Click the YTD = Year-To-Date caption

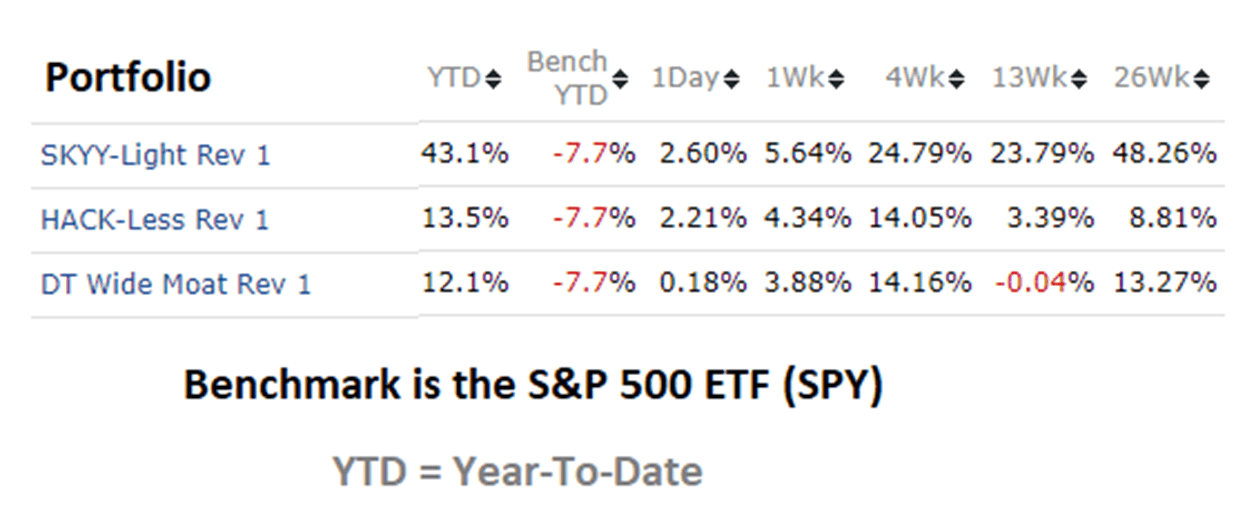click(517, 471)
